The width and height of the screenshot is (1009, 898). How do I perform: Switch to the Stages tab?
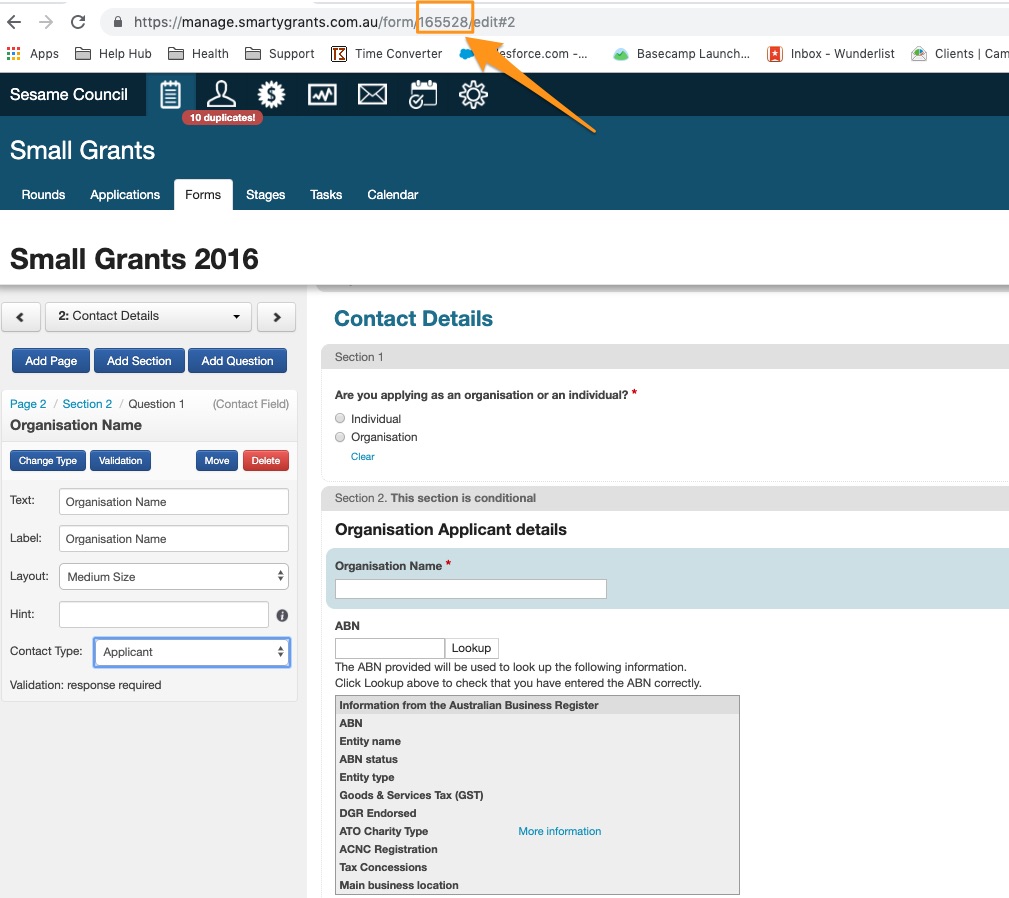[265, 195]
